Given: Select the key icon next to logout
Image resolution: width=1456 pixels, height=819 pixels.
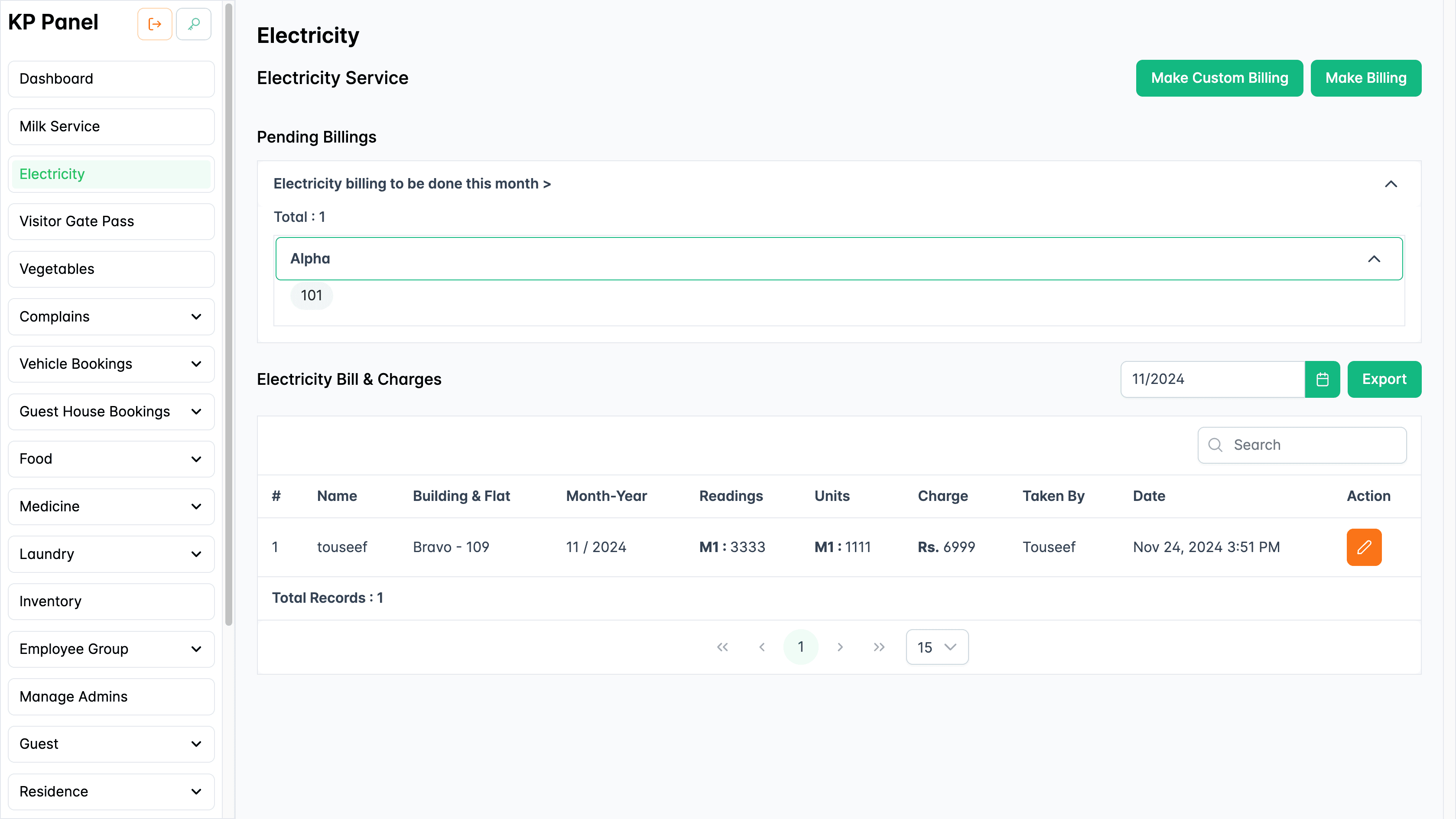Looking at the screenshot, I should click(x=193, y=24).
